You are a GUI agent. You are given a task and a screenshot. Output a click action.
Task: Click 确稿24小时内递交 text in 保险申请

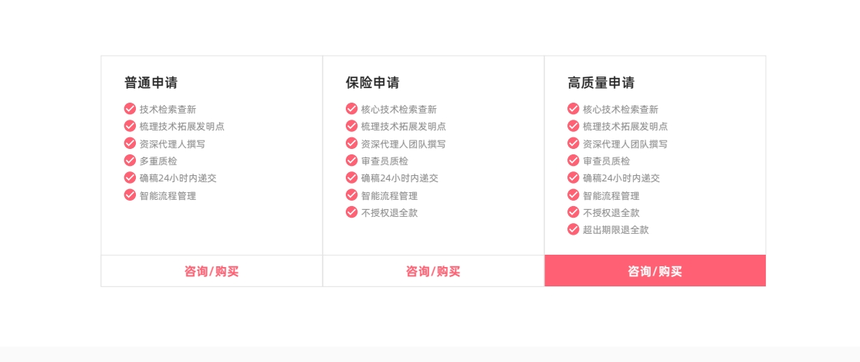(400, 178)
